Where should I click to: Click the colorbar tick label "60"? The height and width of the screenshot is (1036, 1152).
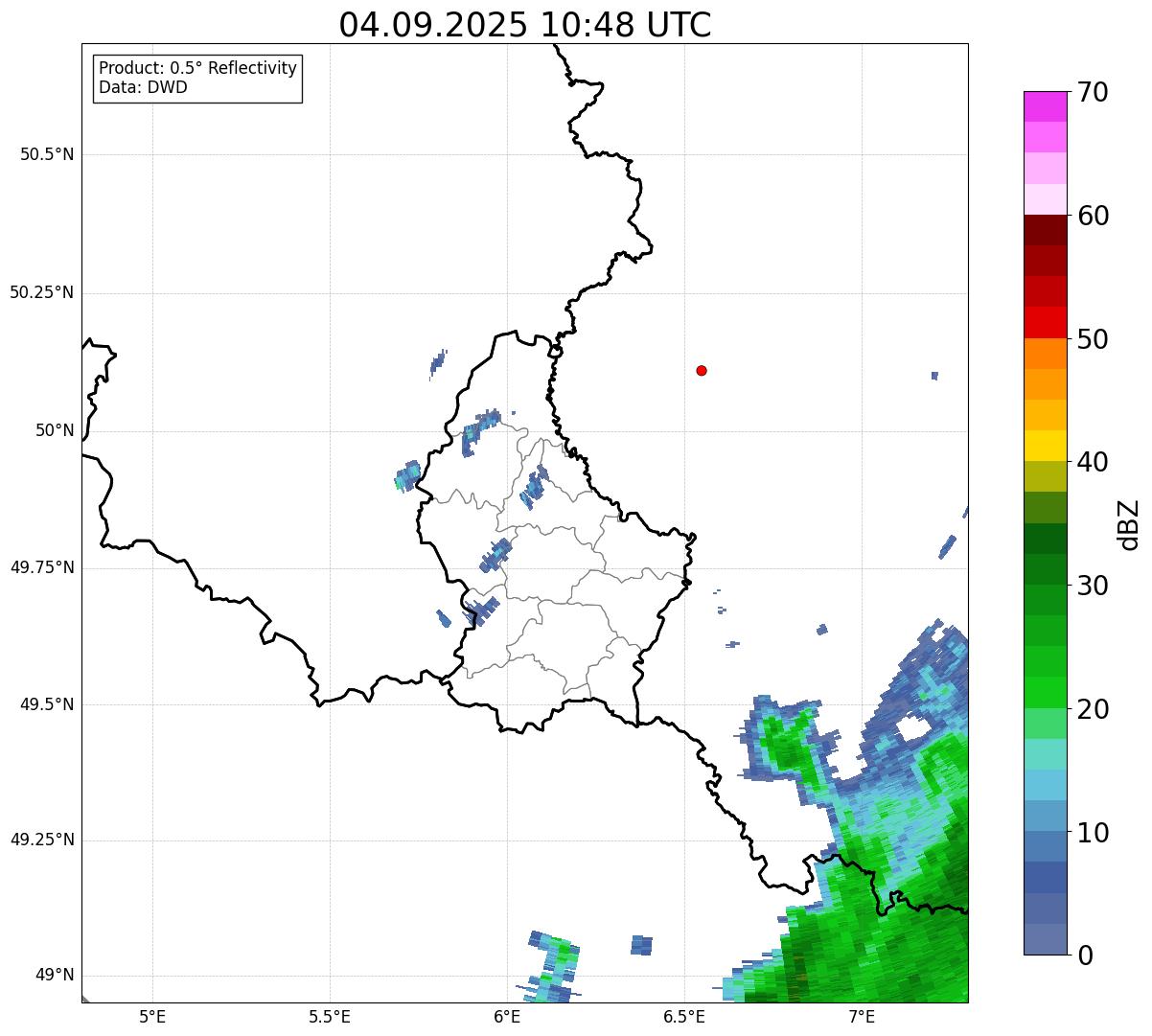click(1093, 216)
